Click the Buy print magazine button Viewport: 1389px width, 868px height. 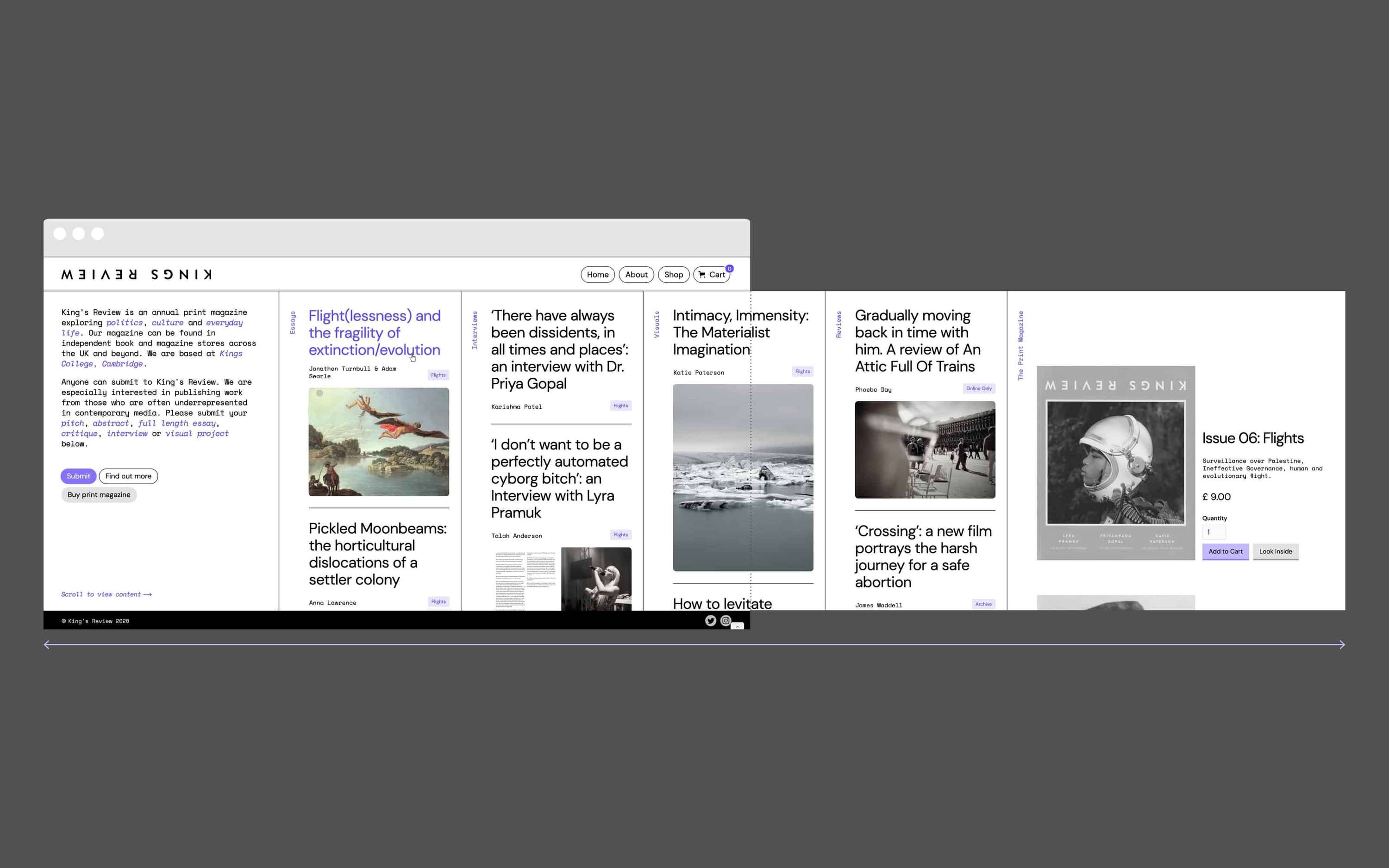99,495
